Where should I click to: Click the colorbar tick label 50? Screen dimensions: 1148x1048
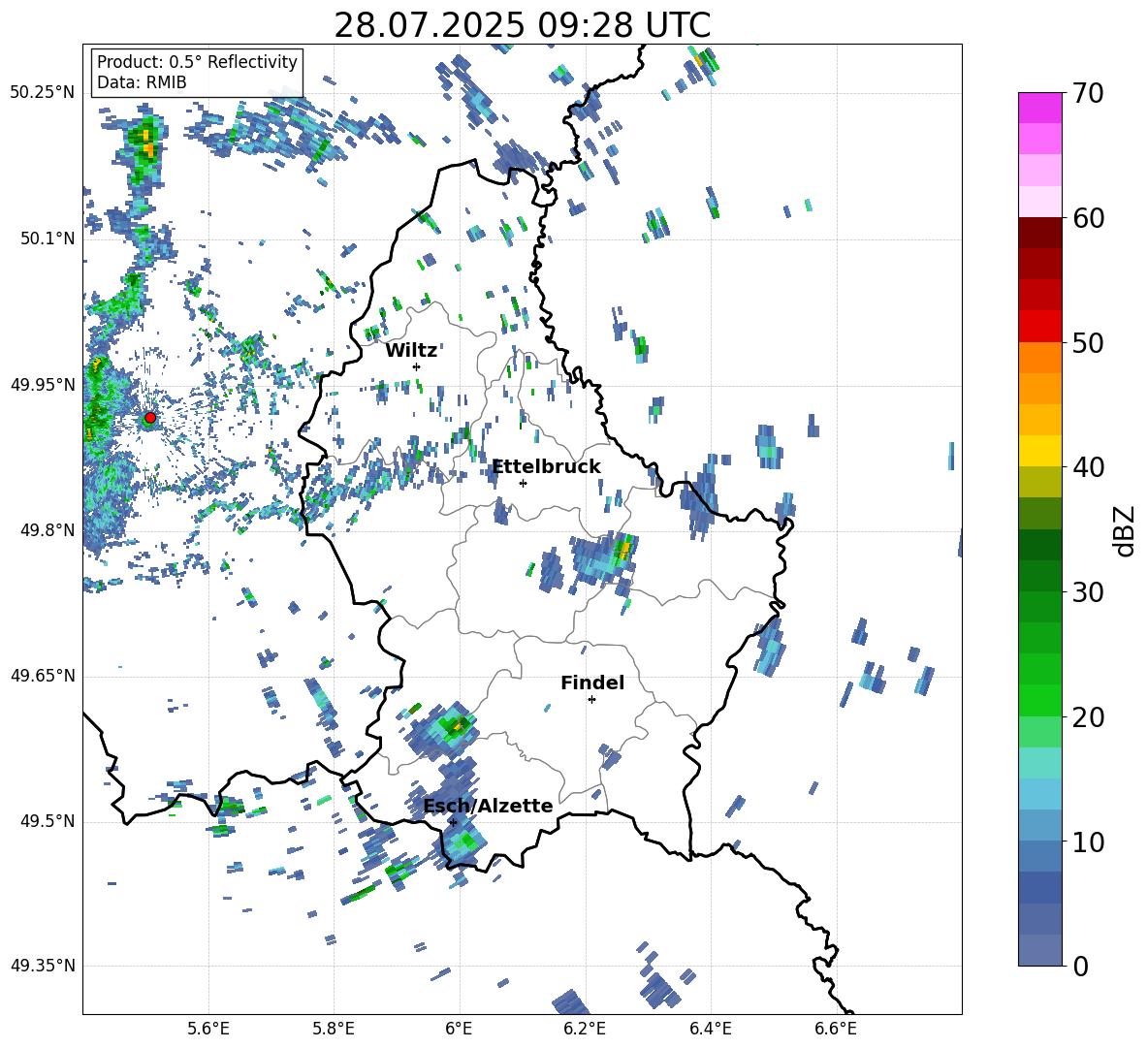pos(1088,343)
